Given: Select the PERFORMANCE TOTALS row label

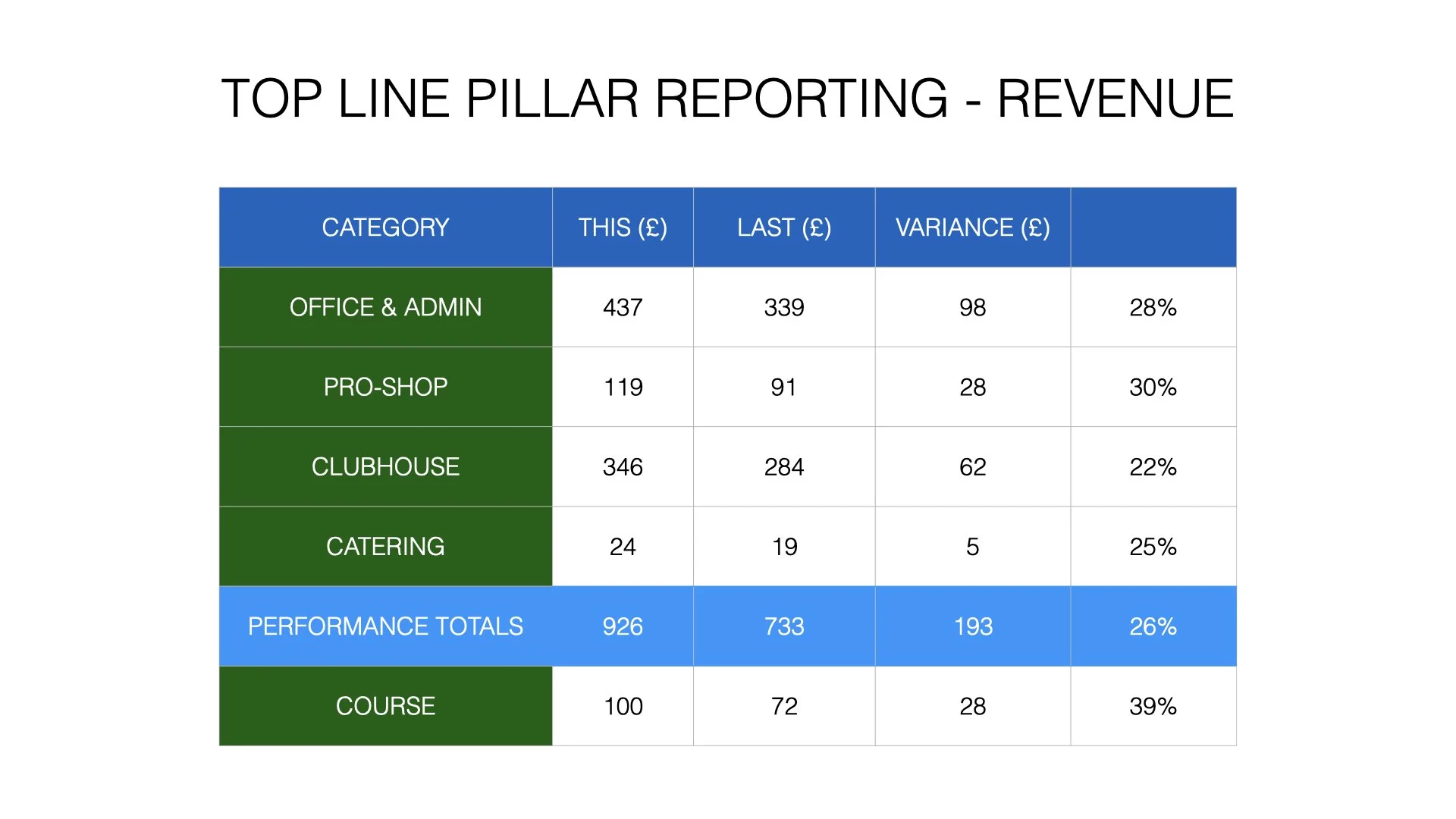Looking at the screenshot, I should 385,626.
